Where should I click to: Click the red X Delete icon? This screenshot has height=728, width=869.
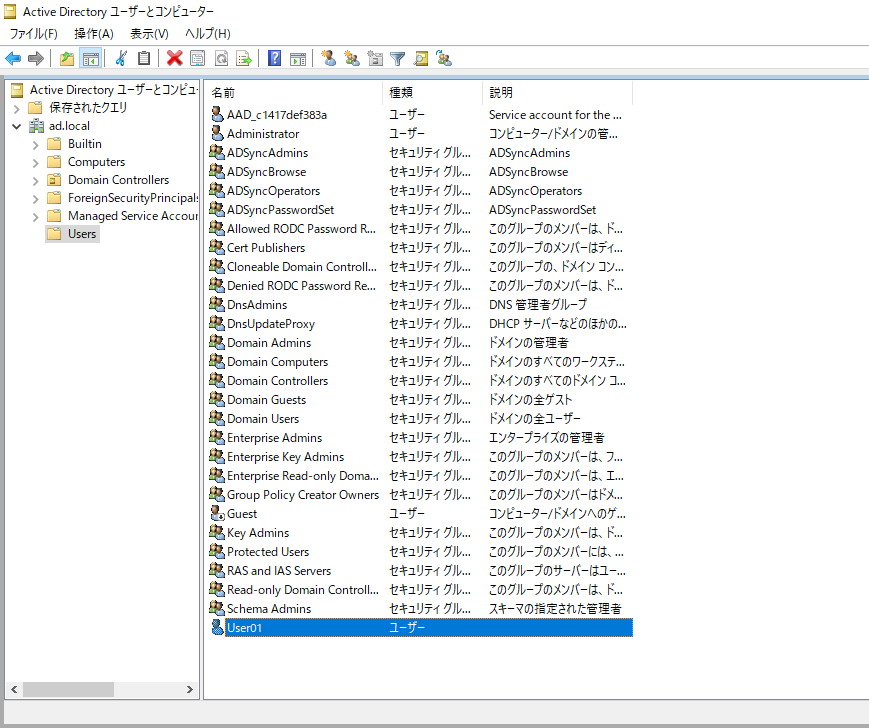pos(175,58)
